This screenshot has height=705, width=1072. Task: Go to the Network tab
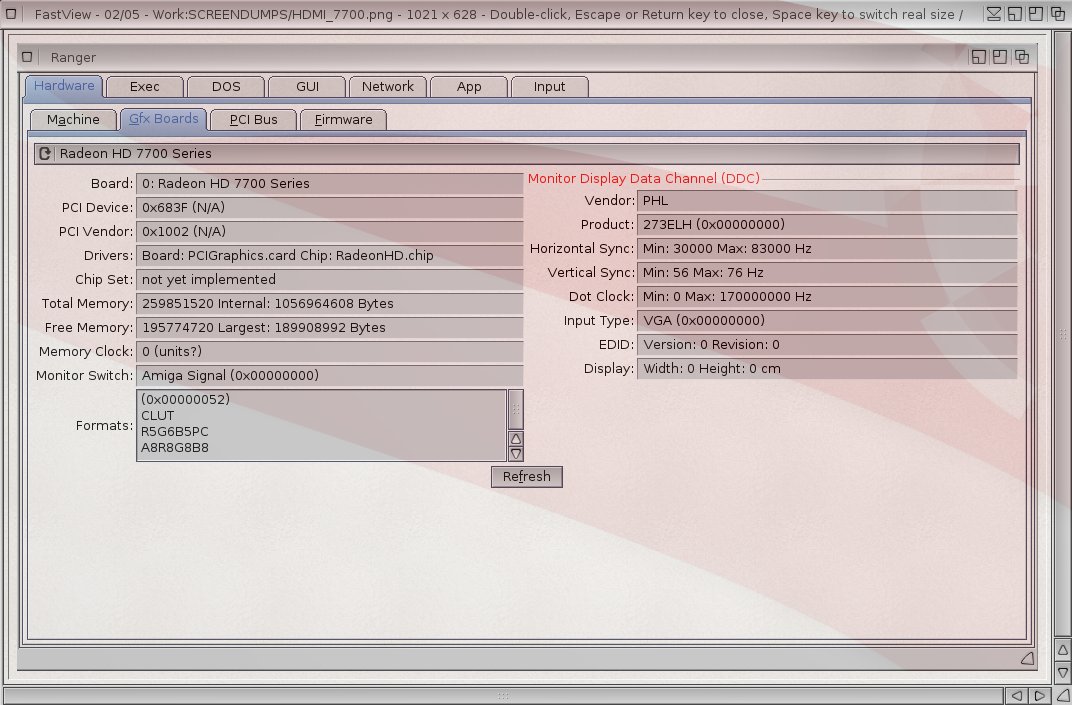click(x=388, y=87)
